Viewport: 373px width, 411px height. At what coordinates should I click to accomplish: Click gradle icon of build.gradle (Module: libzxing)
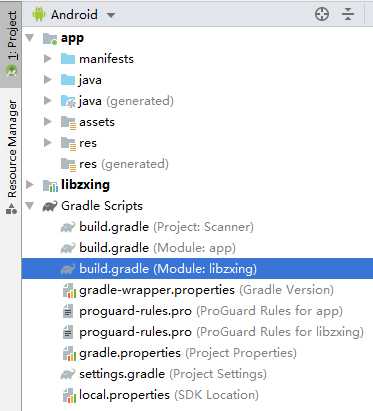[68, 269]
